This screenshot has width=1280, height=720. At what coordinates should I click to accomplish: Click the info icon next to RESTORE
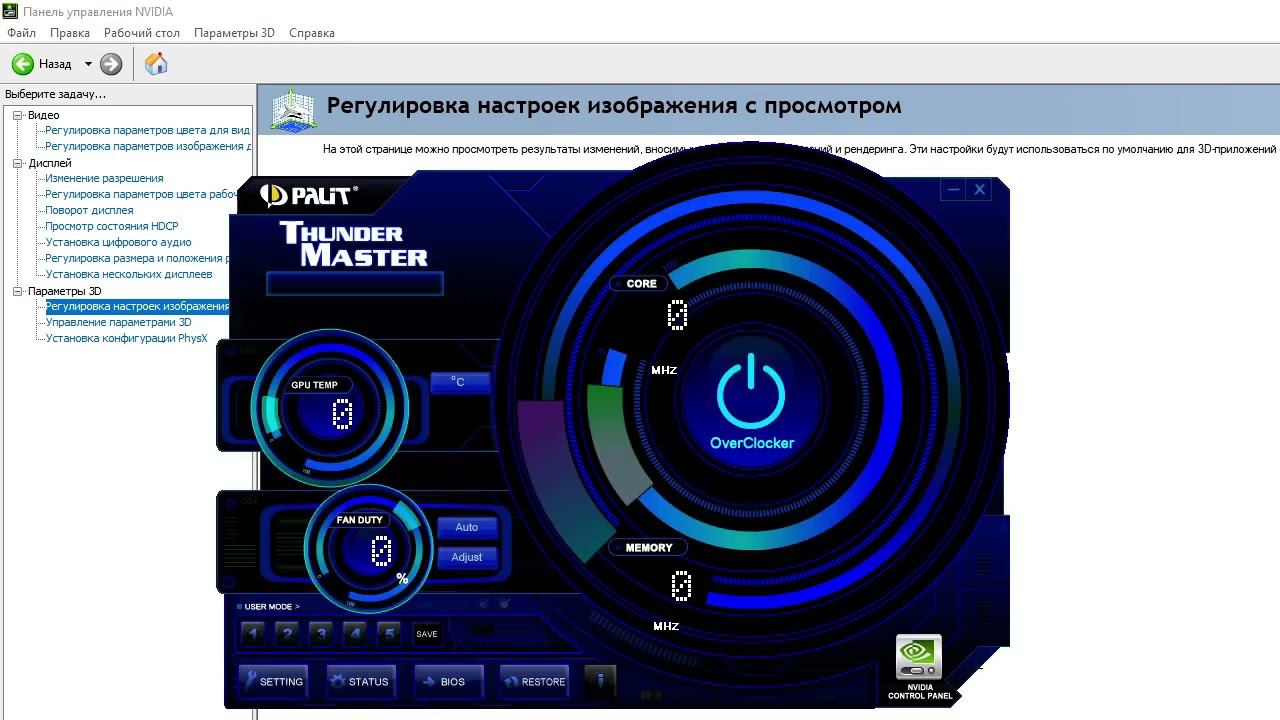[x=600, y=681]
